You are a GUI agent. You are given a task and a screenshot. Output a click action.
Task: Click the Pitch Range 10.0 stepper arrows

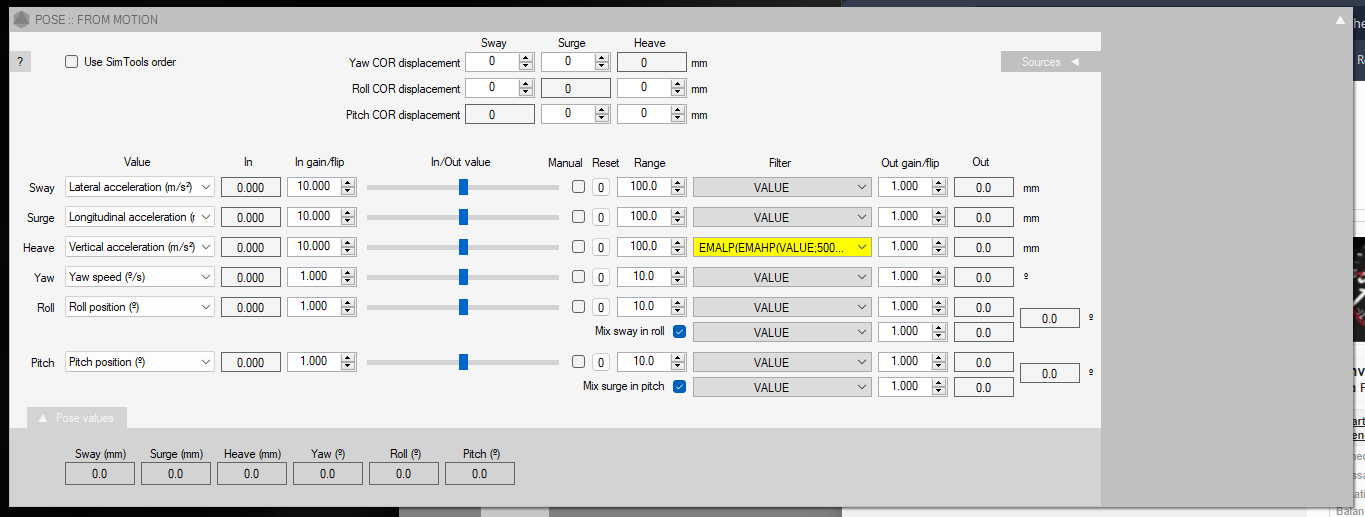(x=678, y=362)
